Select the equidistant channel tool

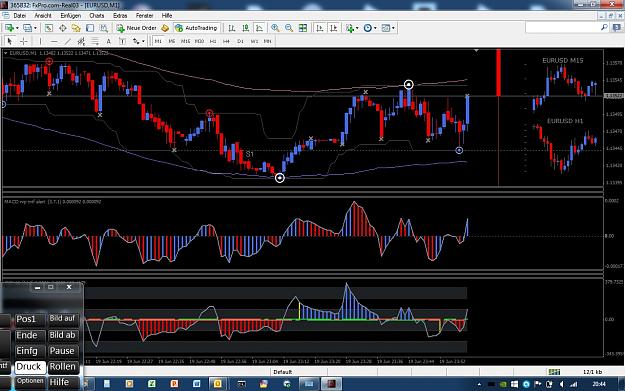[81, 41]
